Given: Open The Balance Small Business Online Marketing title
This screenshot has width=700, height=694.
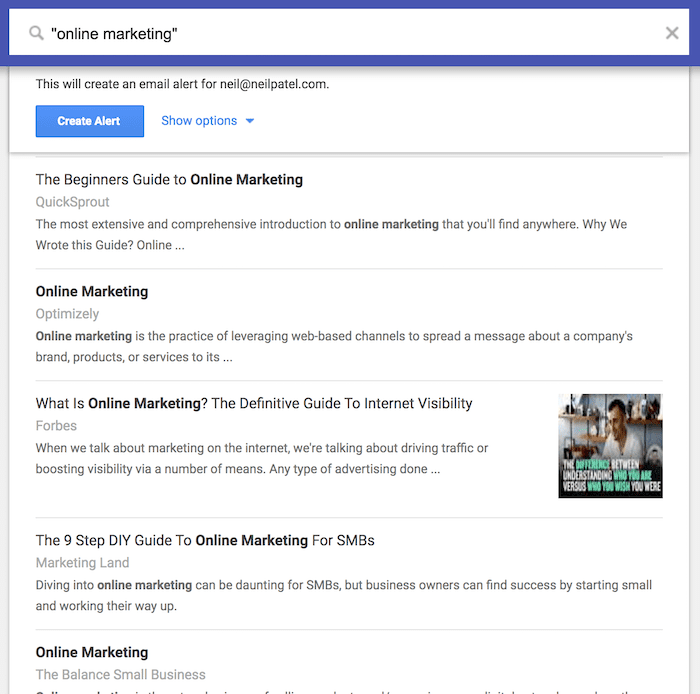Looking at the screenshot, I should tap(92, 652).
